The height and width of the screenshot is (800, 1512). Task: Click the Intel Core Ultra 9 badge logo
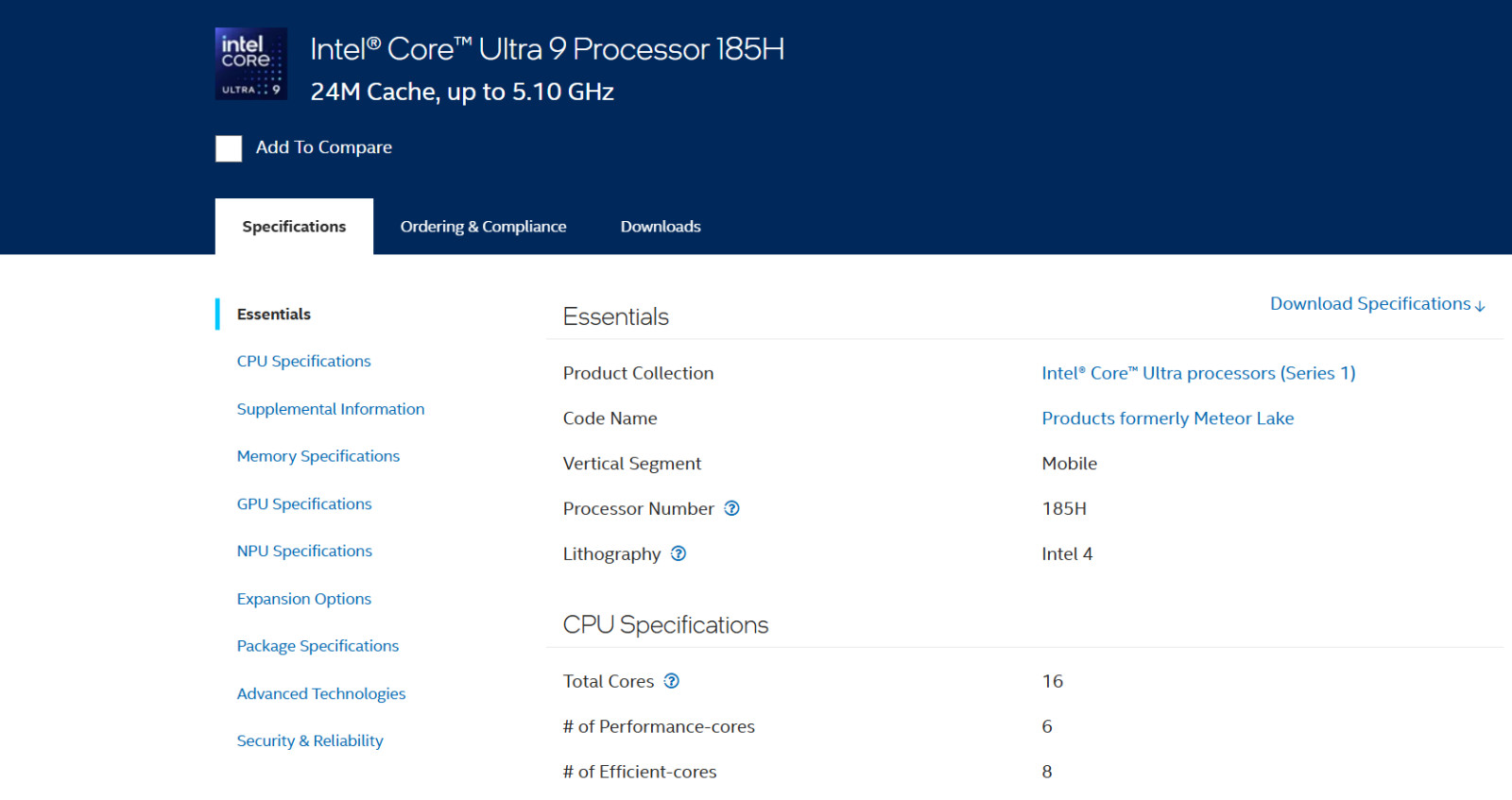coord(250,63)
